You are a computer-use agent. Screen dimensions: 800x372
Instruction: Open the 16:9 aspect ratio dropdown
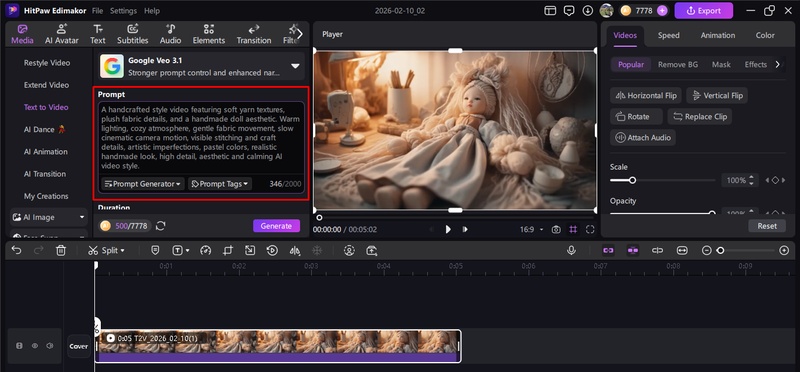[531, 230]
